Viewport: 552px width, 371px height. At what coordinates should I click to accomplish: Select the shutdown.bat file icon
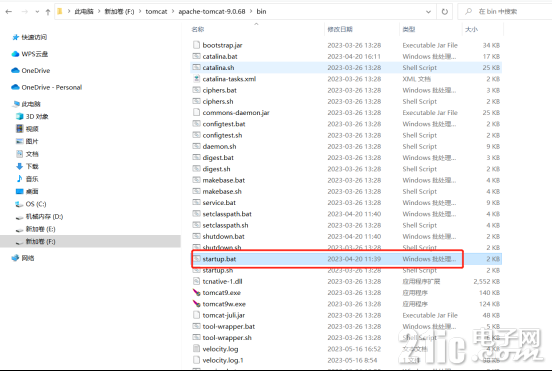[x=196, y=236]
